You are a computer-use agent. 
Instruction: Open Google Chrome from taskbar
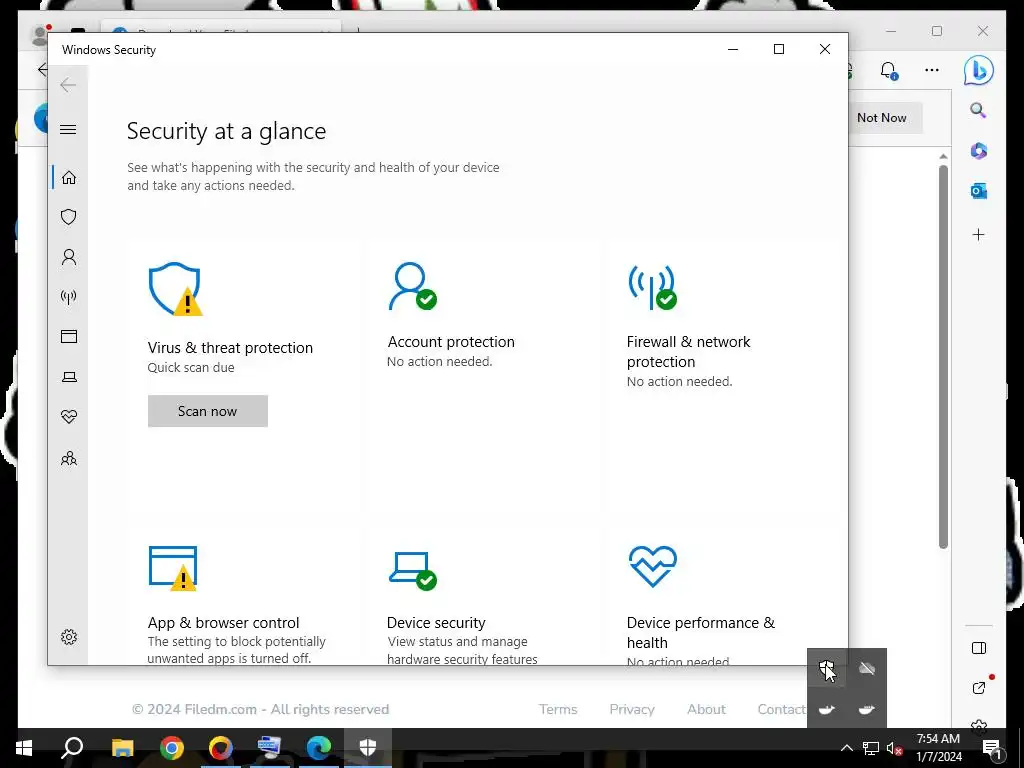pyautogui.click(x=172, y=748)
